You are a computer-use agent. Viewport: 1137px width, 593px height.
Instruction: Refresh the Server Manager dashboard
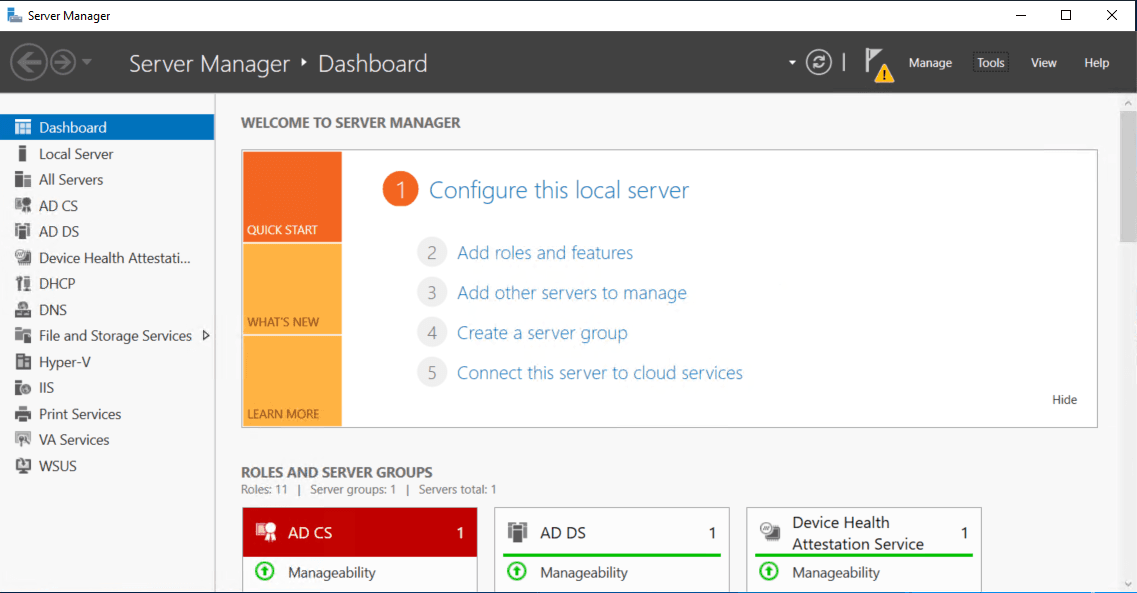click(x=819, y=62)
